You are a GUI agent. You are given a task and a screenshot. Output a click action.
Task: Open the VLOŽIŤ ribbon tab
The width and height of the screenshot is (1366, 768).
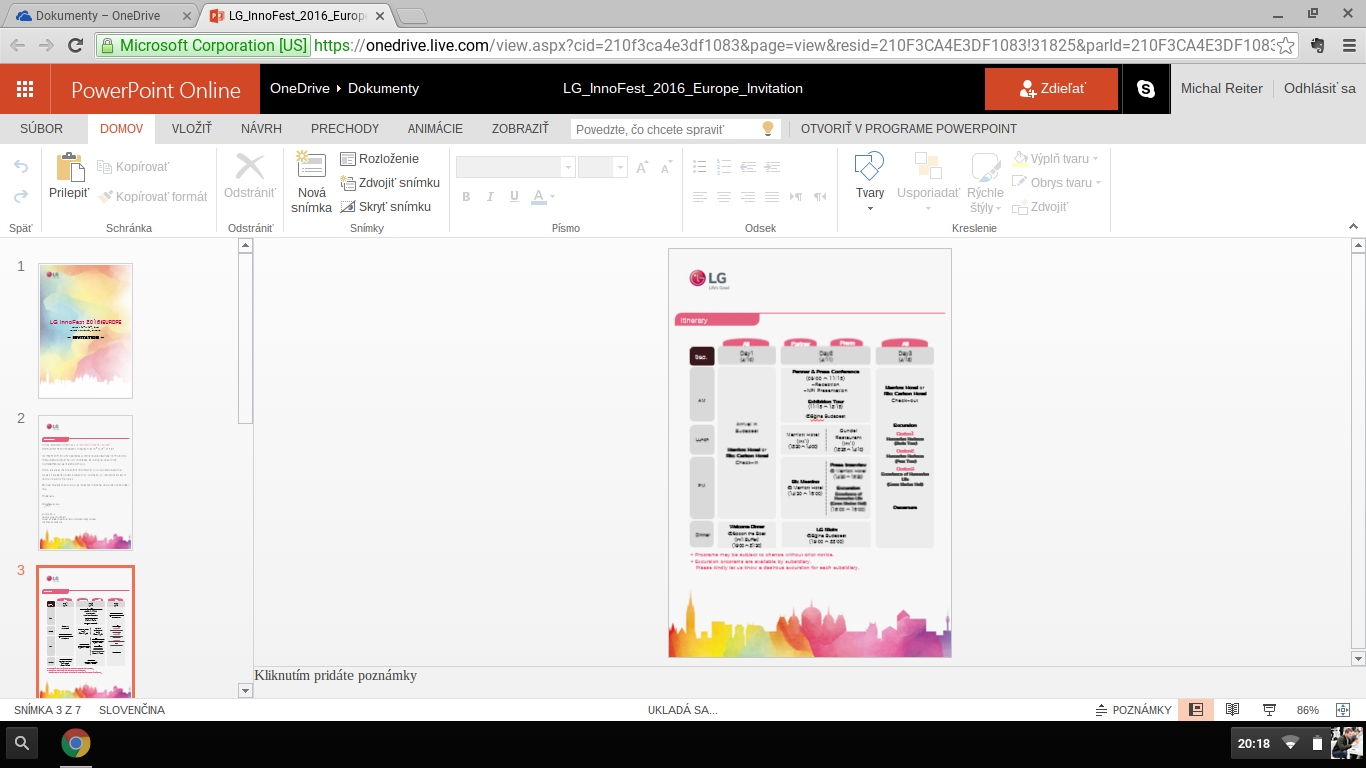pos(191,129)
